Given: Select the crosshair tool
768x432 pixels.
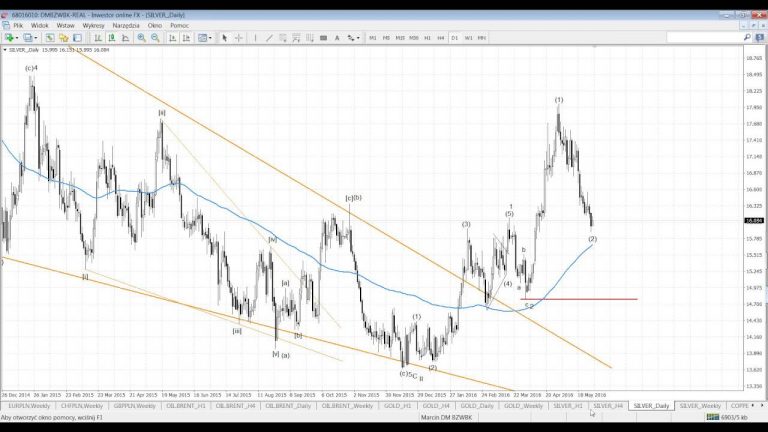Looking at the screenshot, I should point(239,38).
